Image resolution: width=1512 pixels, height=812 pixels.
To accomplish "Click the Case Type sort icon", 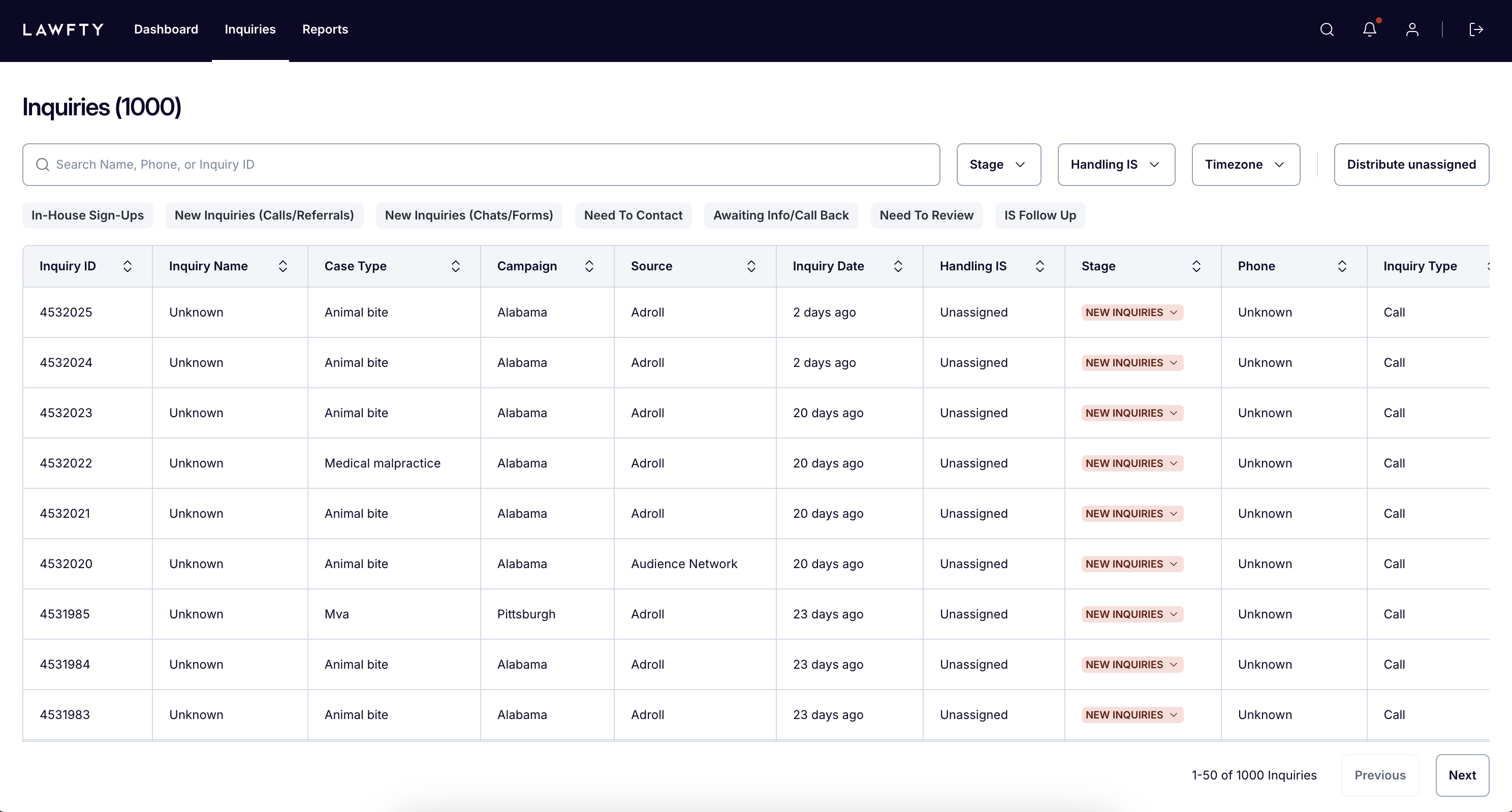I will [456, 266].
